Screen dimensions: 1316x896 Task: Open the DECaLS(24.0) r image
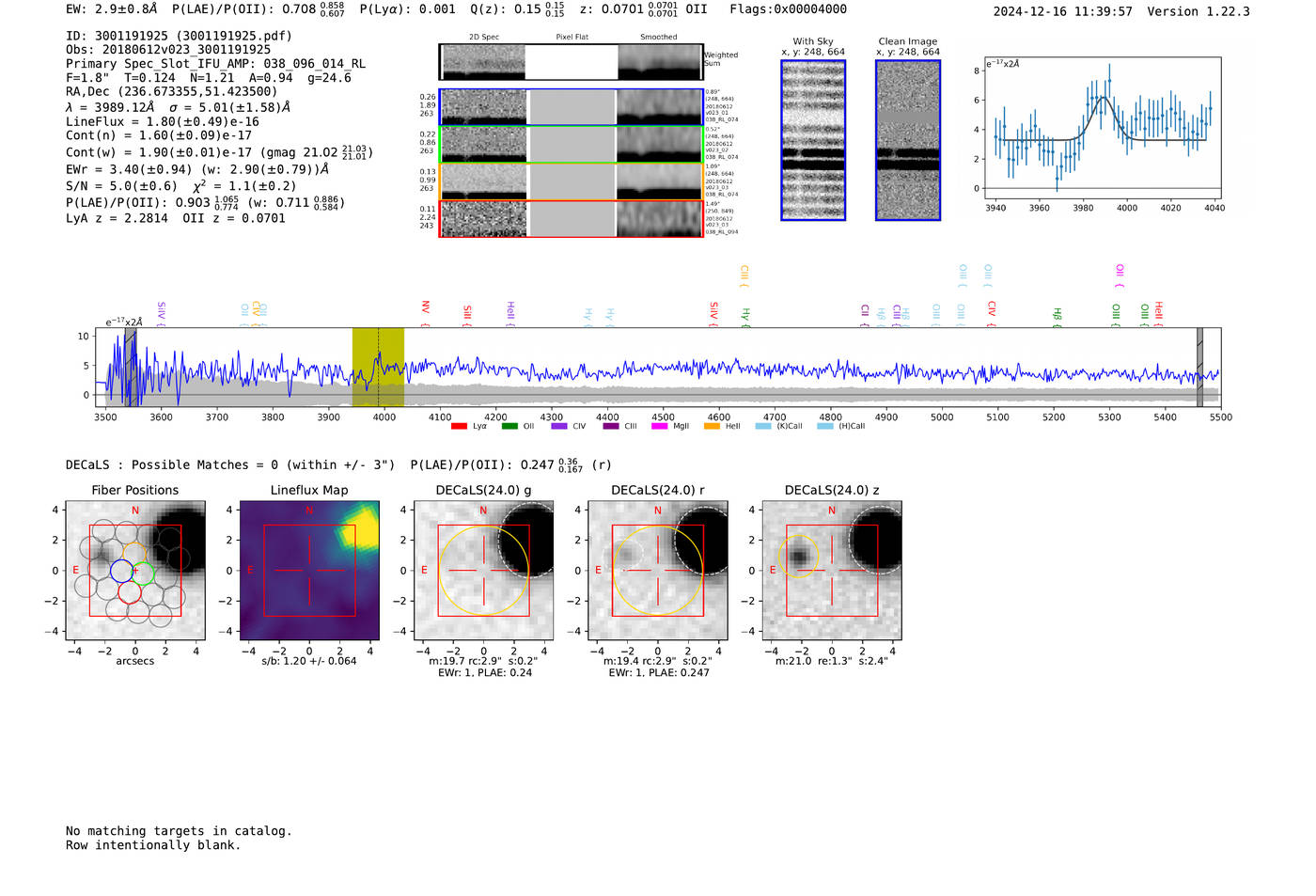point(657,570)
